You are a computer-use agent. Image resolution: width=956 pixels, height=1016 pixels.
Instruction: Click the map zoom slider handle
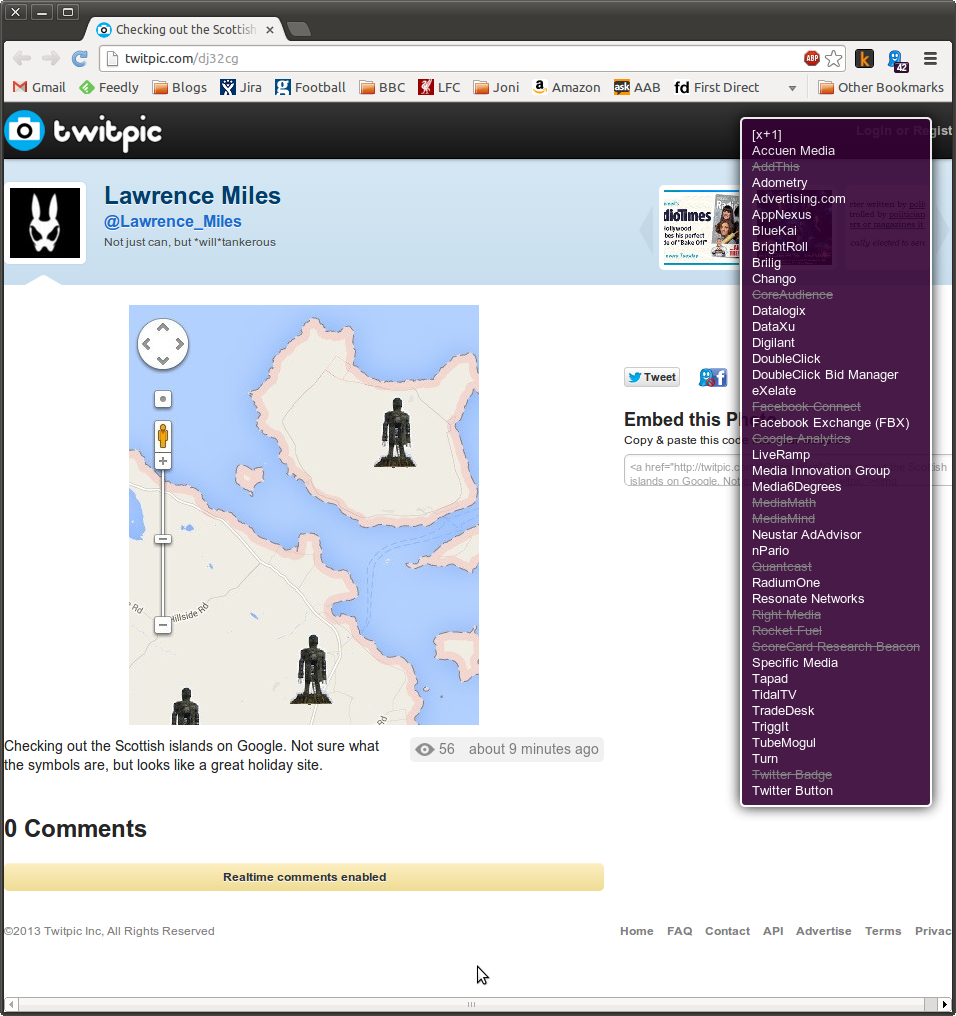pyautogui.click(x=163, y=539)
